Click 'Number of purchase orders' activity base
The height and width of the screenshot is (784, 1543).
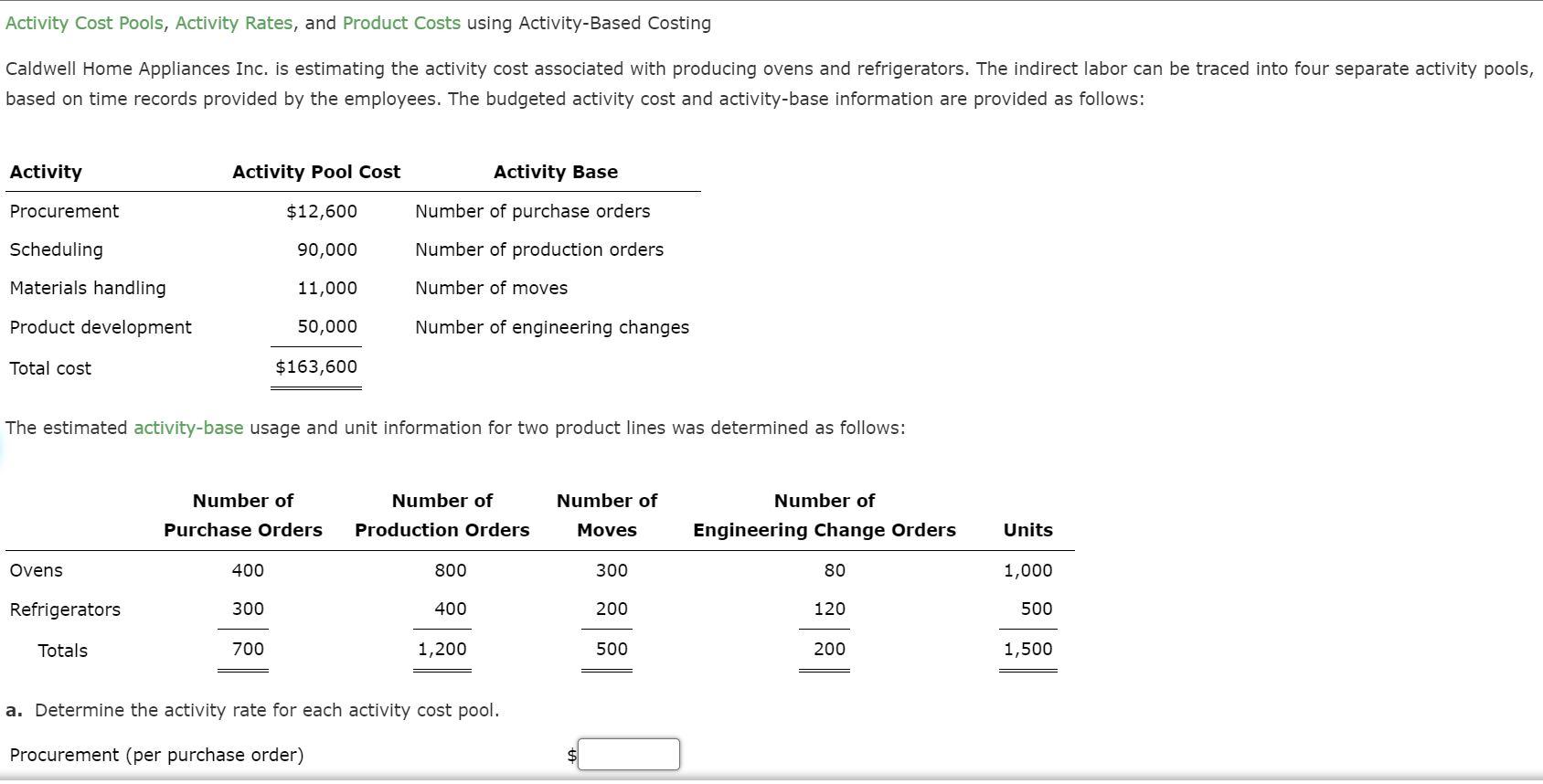[x=533, y=211]
